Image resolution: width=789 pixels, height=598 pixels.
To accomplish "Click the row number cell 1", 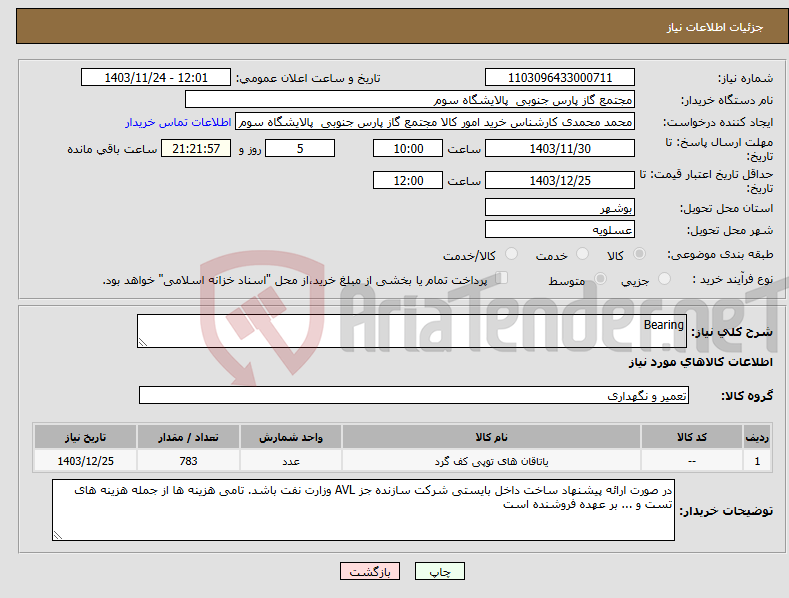I will (x=757, y=461).
